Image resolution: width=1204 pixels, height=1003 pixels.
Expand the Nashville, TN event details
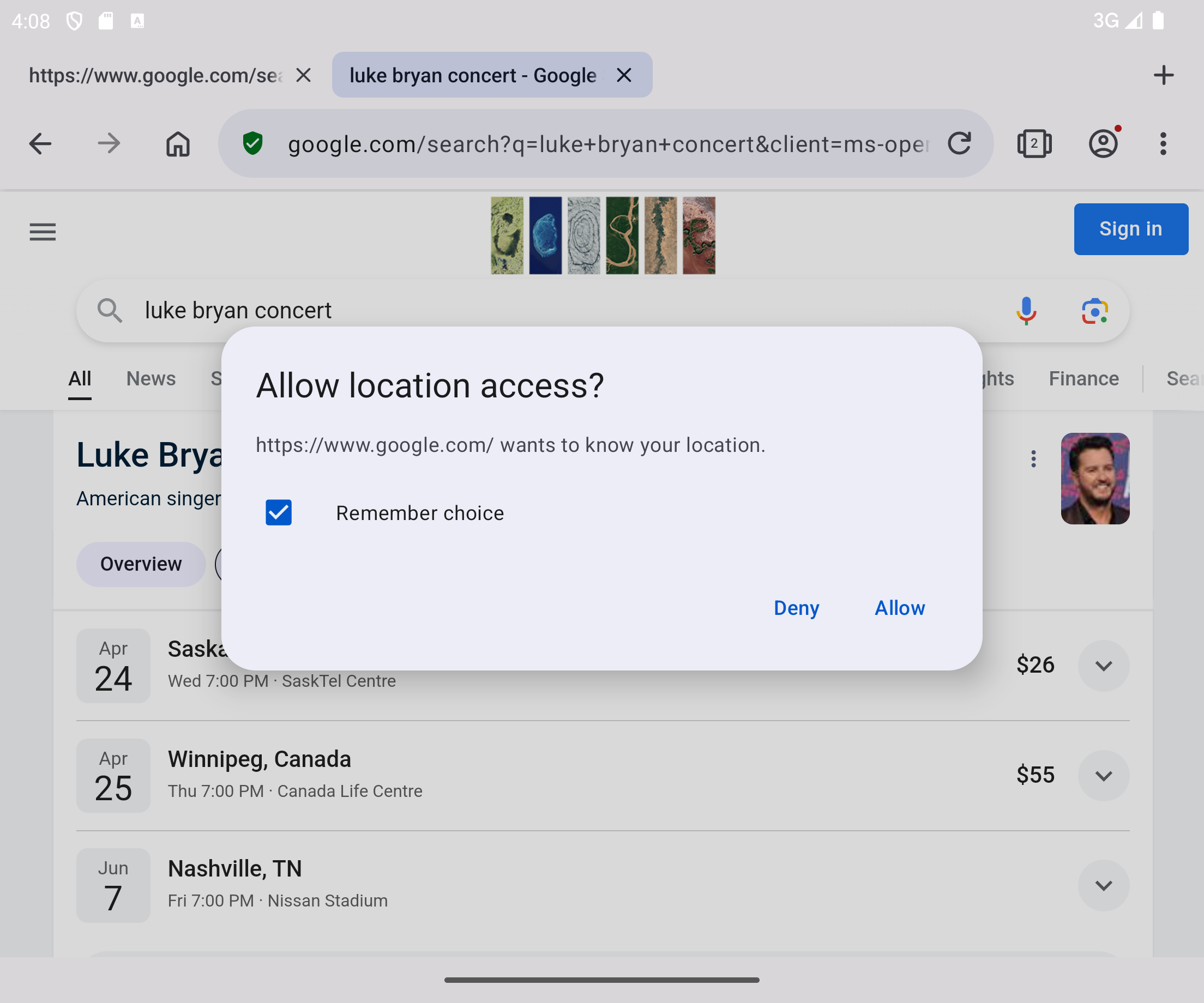point(1104,885)
